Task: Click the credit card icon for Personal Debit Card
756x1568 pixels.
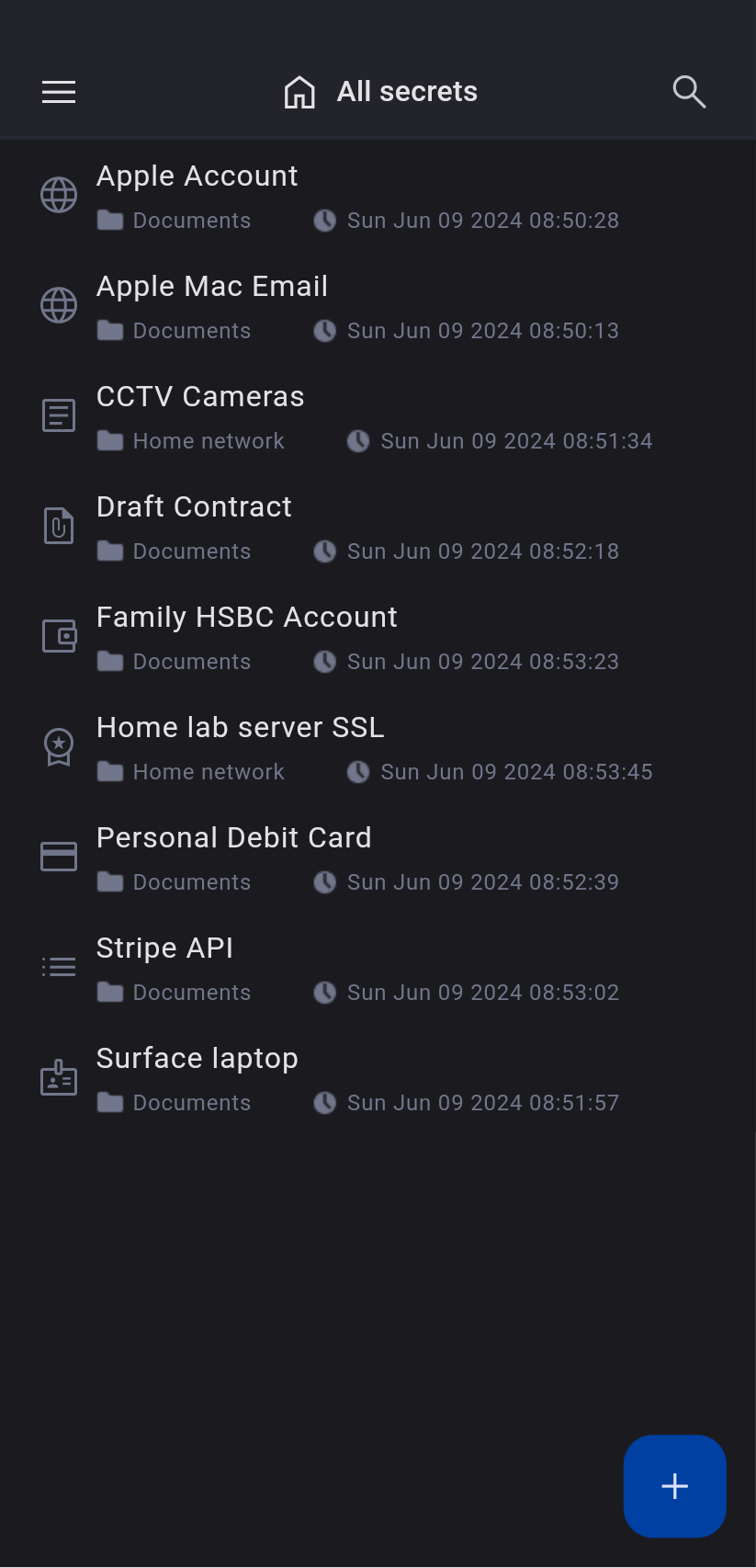Action: 59,857
